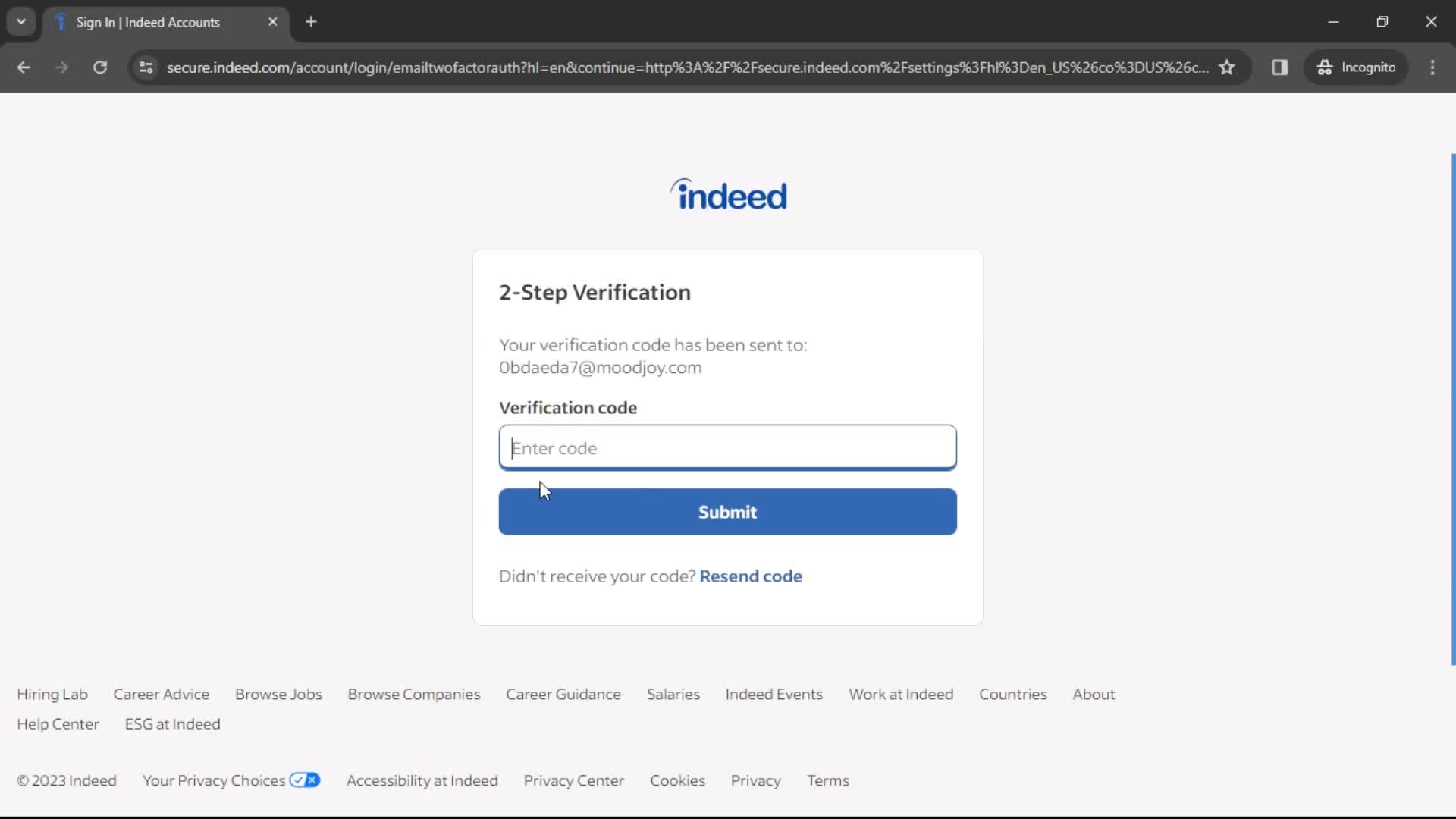Click the About footer link
Image resolution: width=1456 pixels, height=819 pixels.
click(x=1094, y=694)
